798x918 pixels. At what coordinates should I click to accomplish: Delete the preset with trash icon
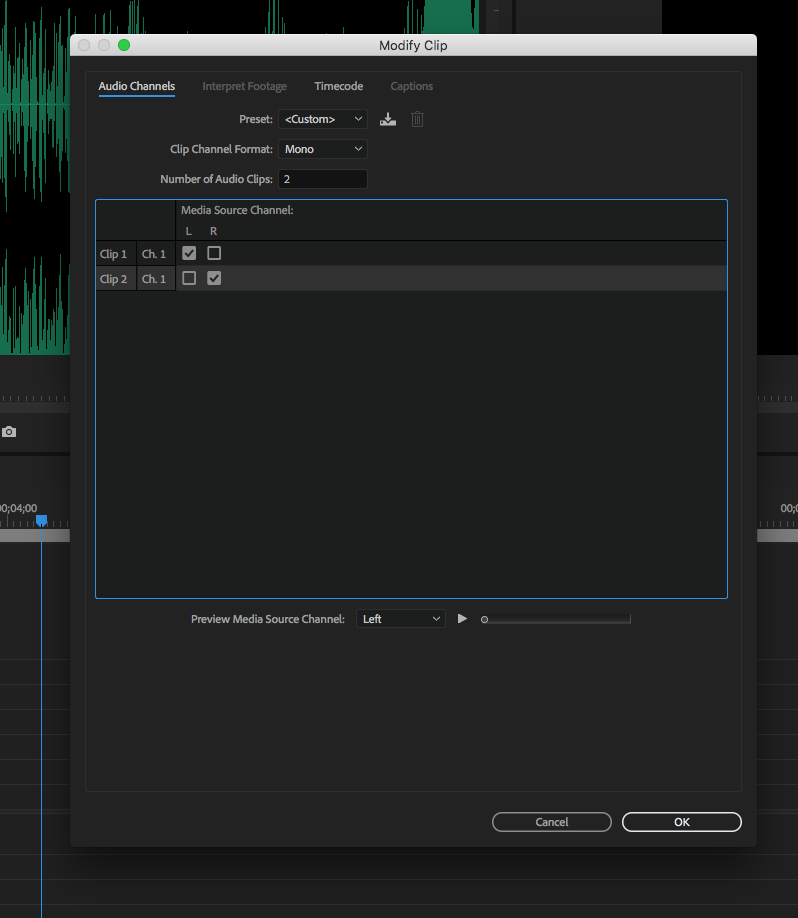tap(417, 119)
